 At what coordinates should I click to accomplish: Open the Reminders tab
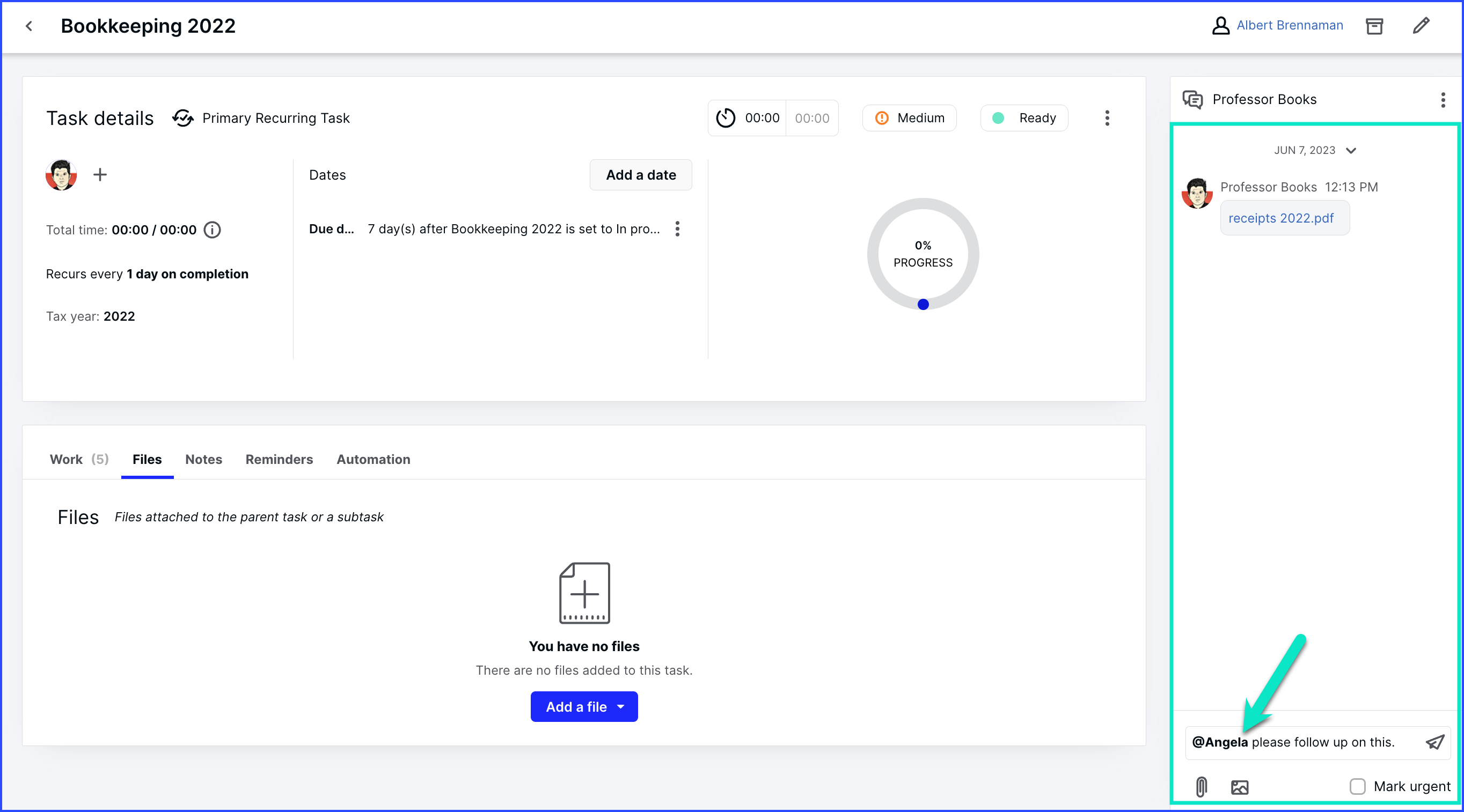[x=279, y=460]
